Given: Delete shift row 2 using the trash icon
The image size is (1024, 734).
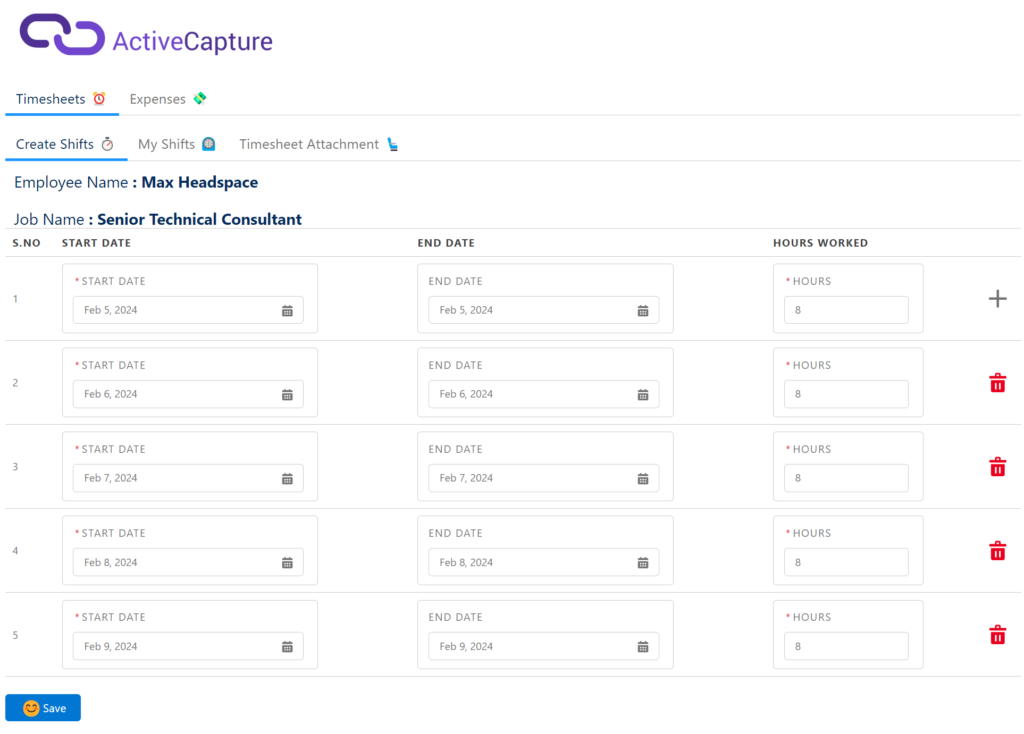Looking at the screenshot, I should (x=996, y=382).
